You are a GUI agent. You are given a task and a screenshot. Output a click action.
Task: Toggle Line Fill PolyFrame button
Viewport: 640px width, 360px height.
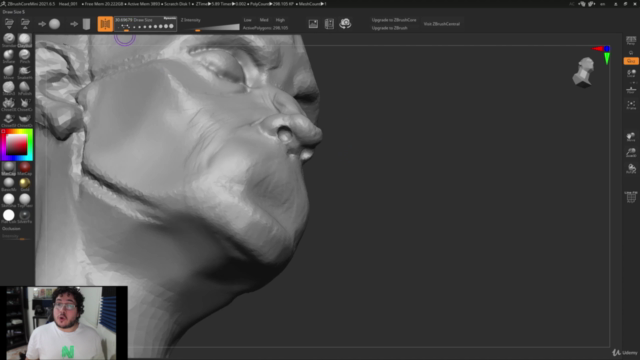(x=631, y=196)
